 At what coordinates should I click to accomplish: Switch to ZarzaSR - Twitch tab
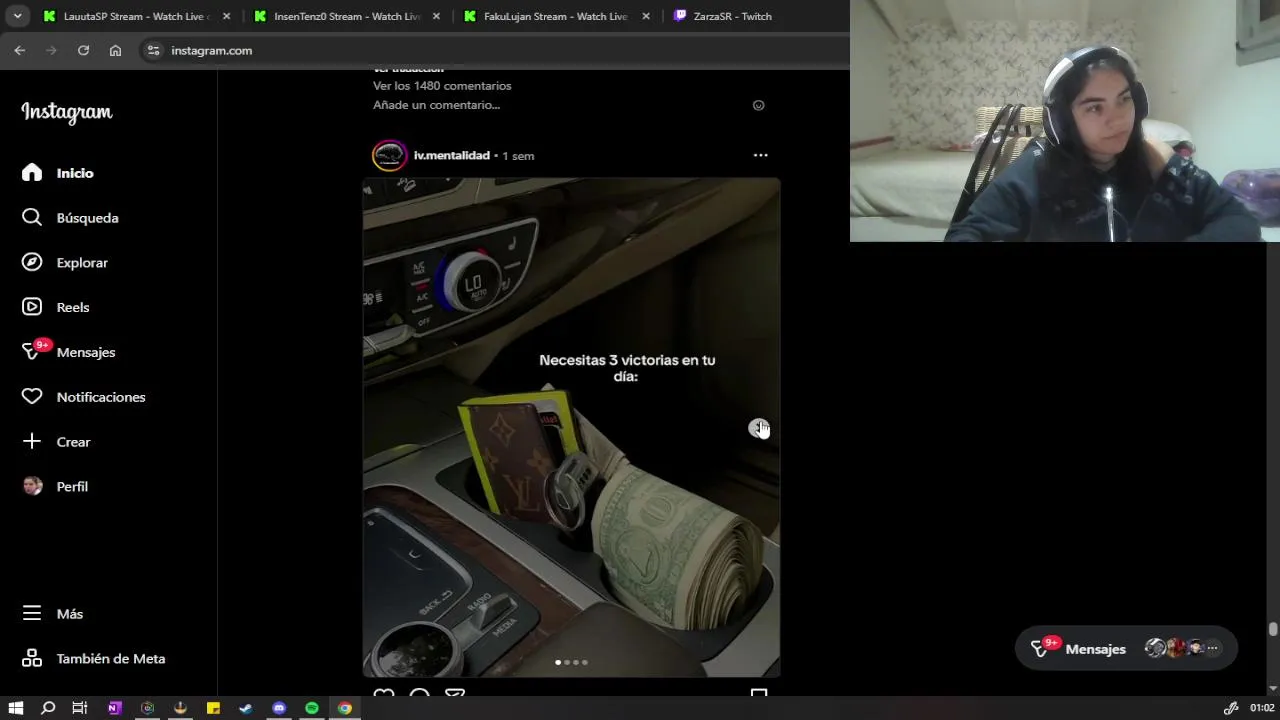pyautogui.click(x=732, y=16)
